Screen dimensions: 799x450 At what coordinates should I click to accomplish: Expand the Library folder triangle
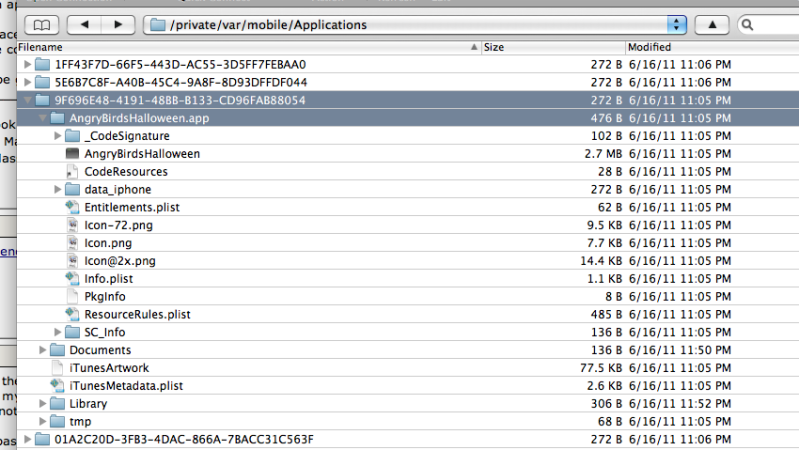(x=43, y=403)
